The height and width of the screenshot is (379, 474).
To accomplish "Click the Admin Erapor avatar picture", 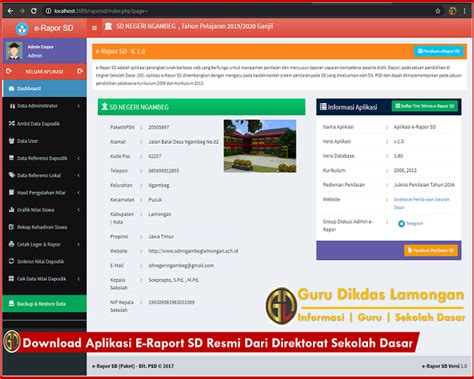I will pyautogui.click(x=14, y=51).
